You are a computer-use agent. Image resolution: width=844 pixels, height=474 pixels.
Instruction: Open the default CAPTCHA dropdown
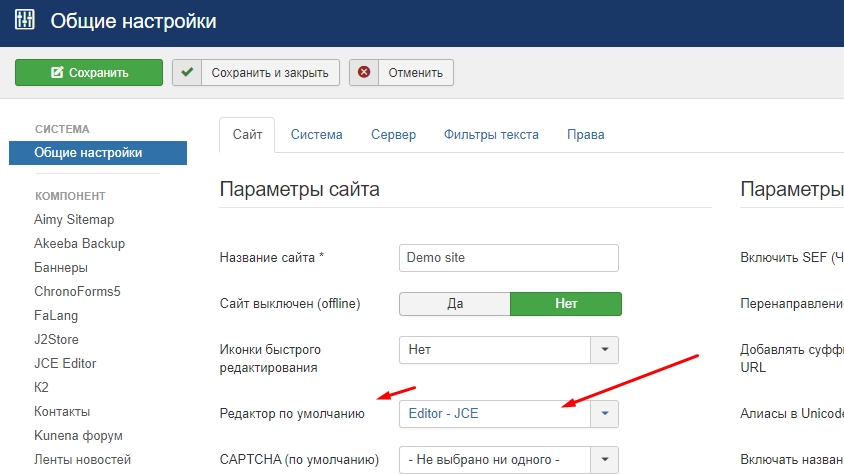605,460
